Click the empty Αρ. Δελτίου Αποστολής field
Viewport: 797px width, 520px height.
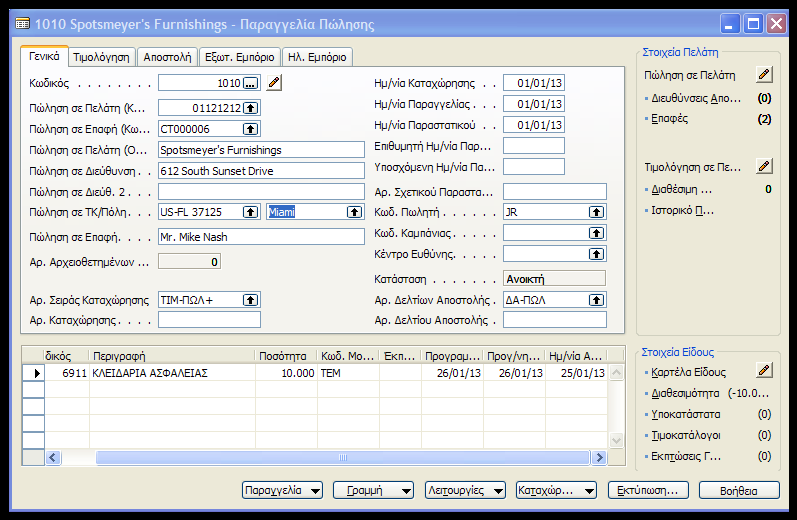coord(555,320)
